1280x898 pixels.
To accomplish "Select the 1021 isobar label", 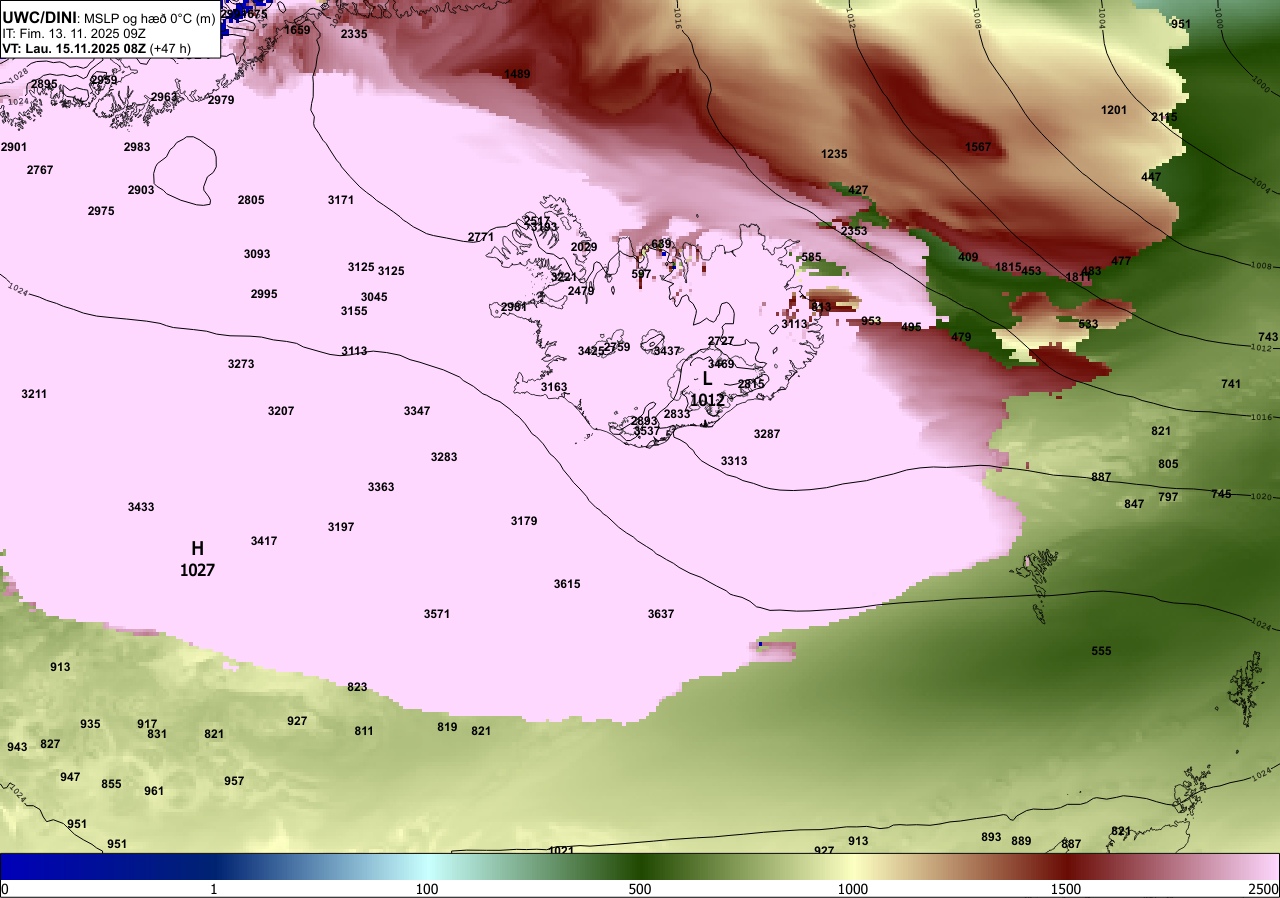I will click(x=561, y=850).
